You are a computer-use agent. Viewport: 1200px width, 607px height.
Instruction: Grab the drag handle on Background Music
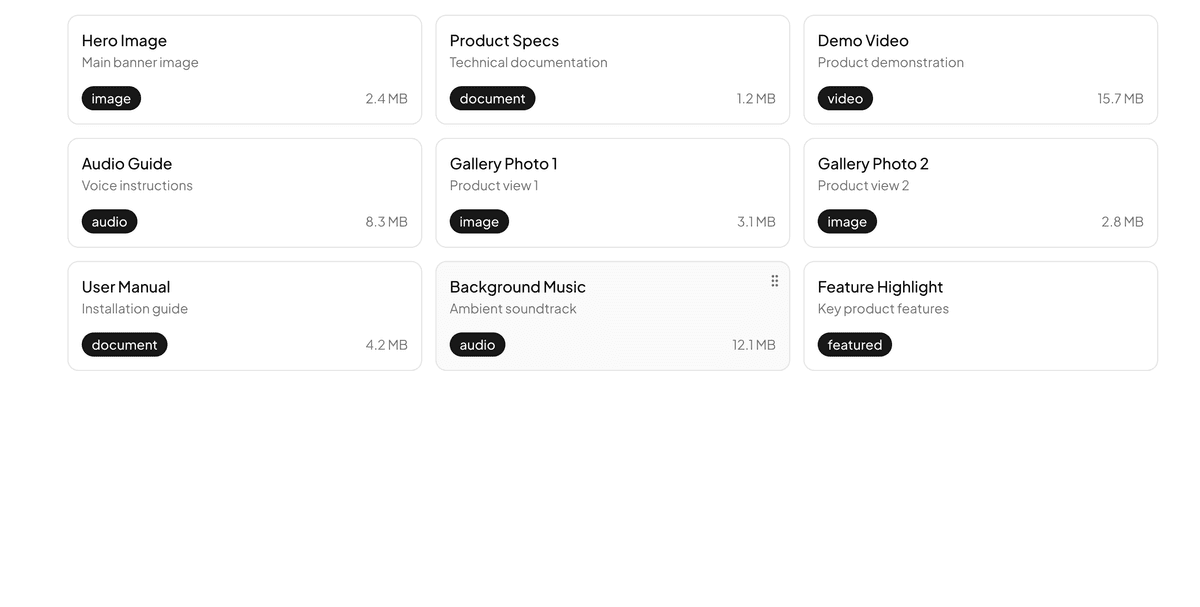(775, 281)
